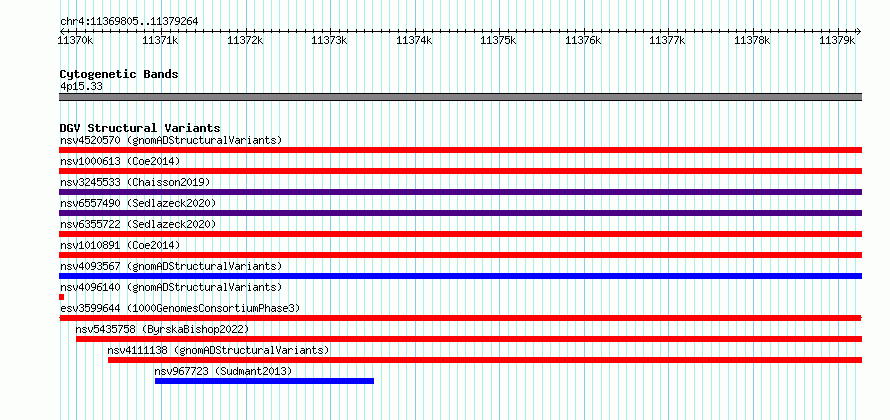Click the 11377k ruler tick label

668,40
